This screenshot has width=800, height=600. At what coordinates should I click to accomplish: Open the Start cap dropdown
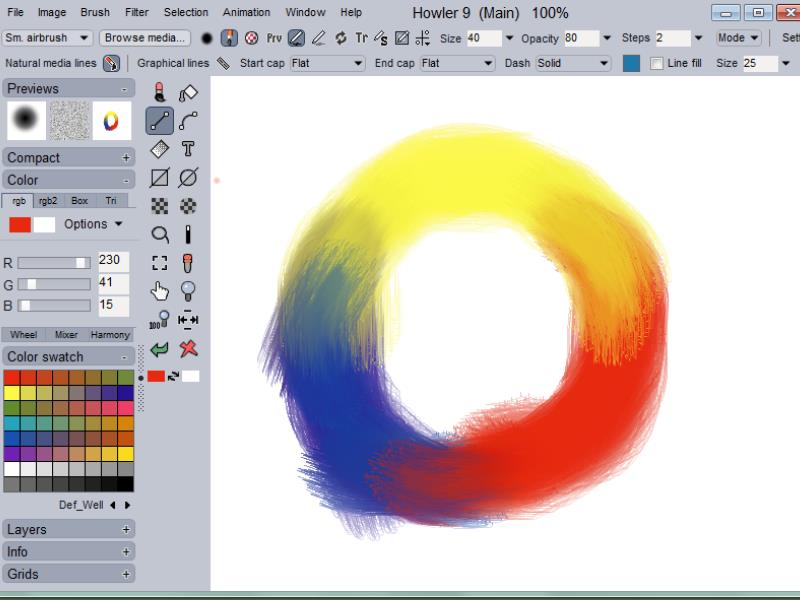pyautogui.click(x=327, y=63)
